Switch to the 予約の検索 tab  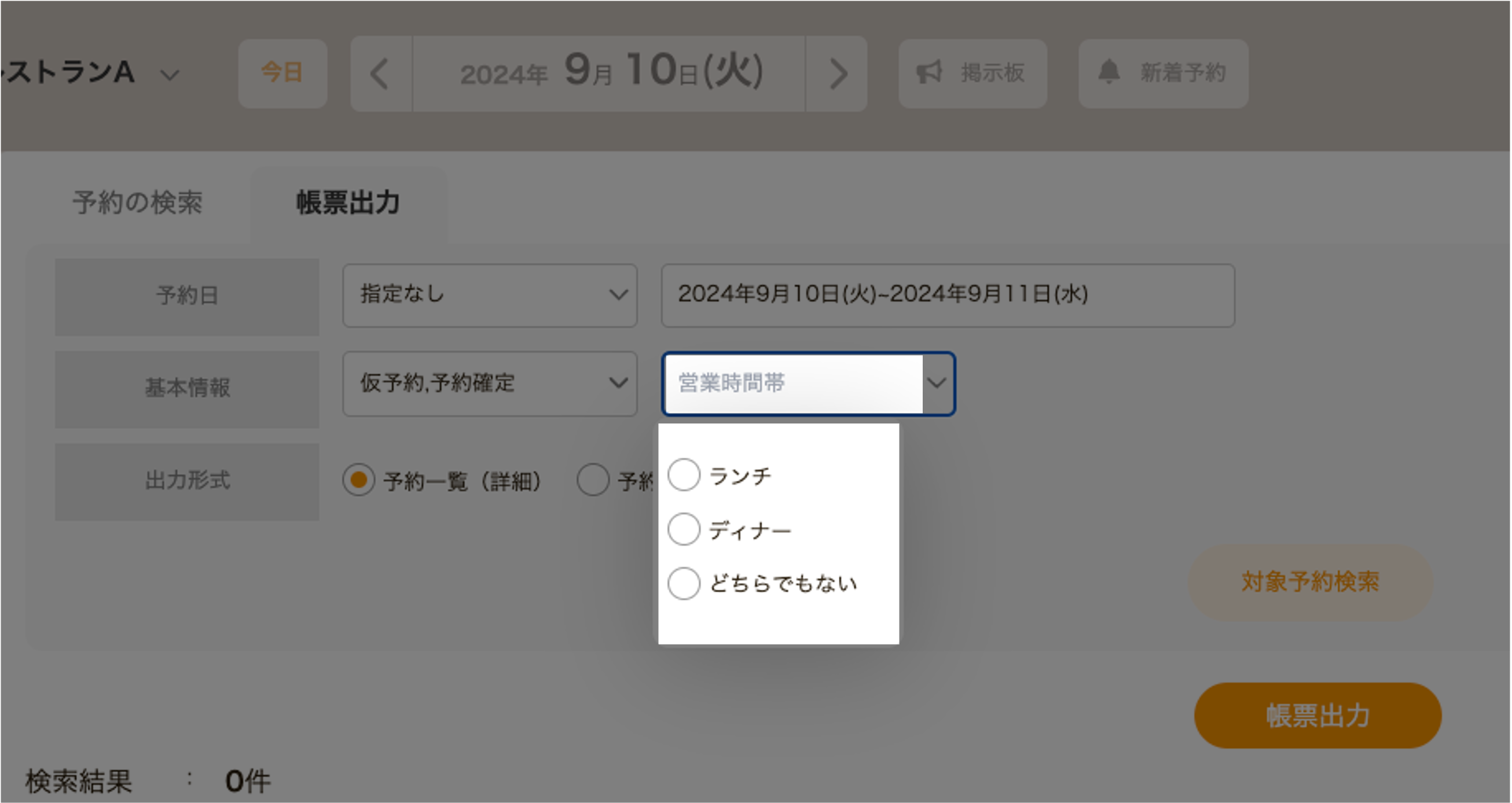[x=137, y=203]
